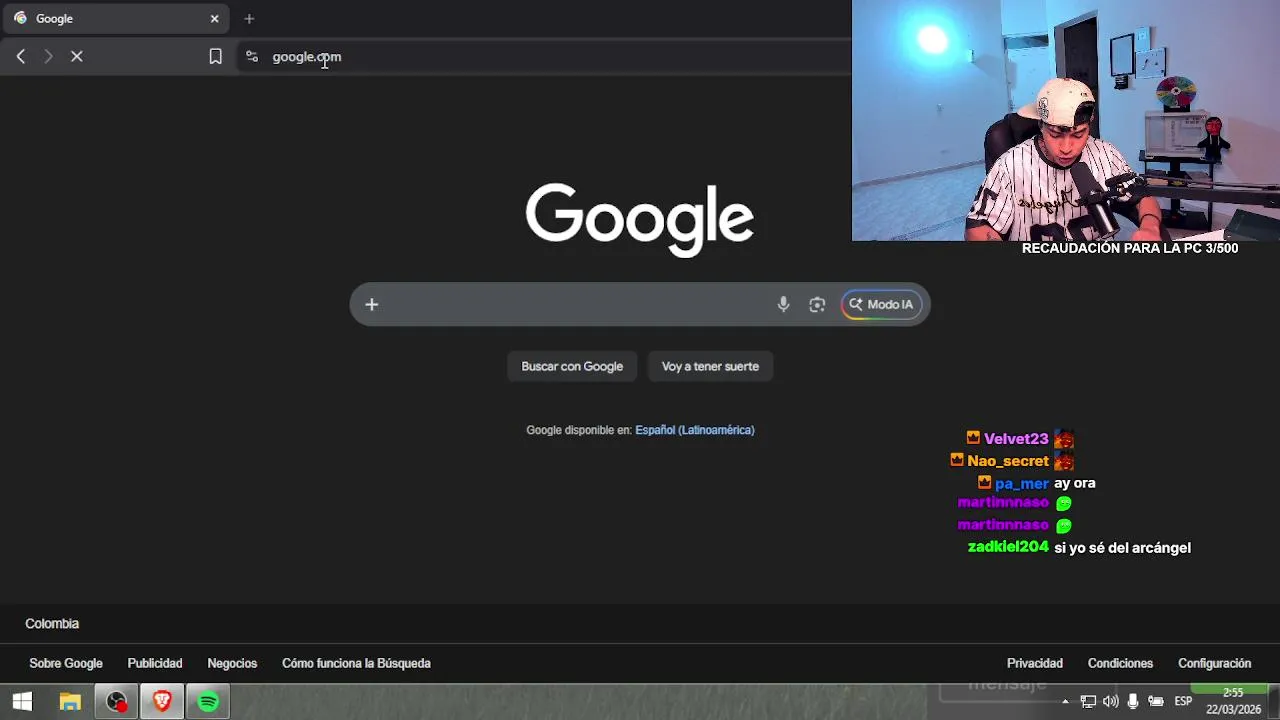
Task: Click the browser back arrow
Action: [21, 57]
